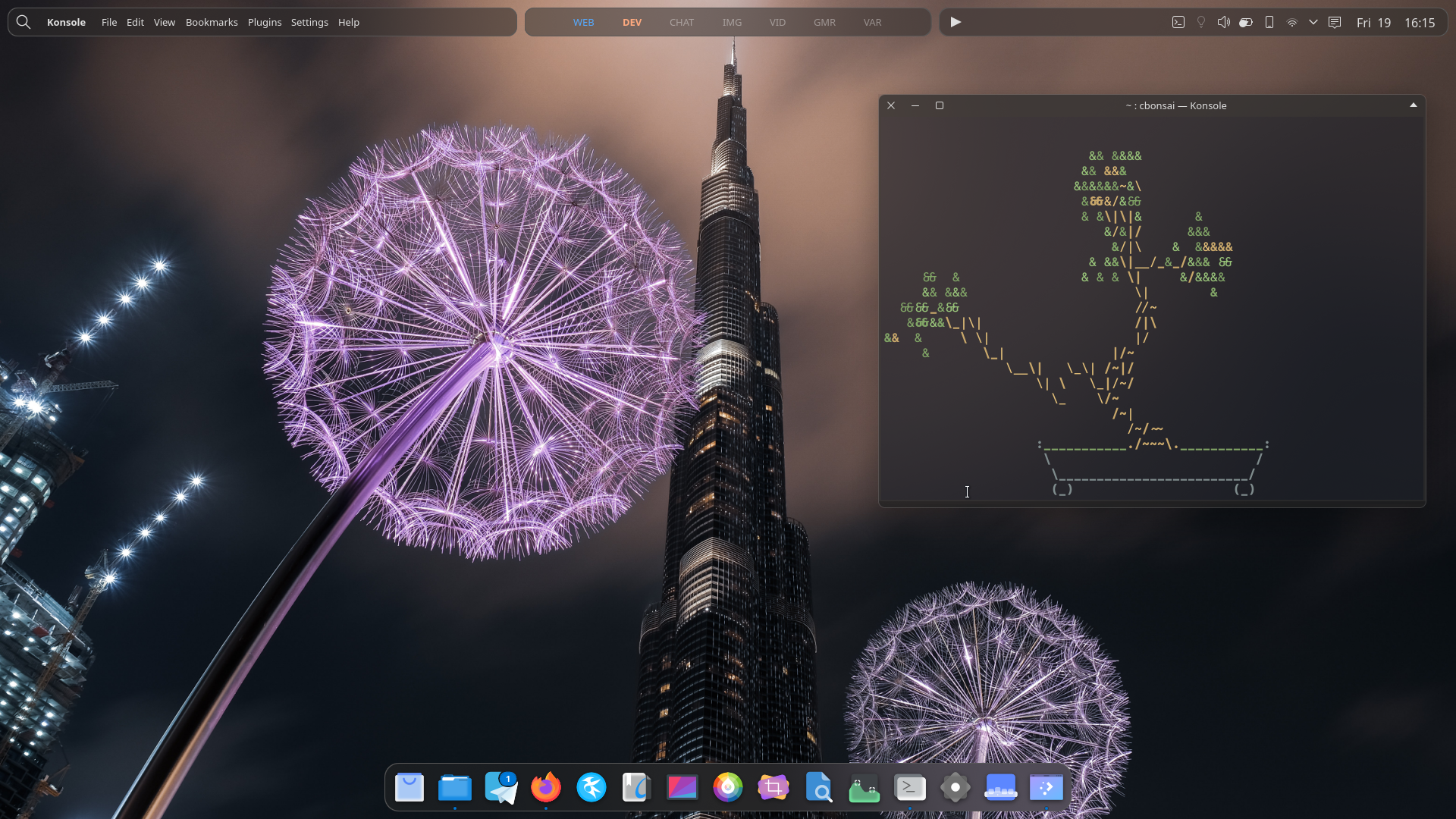Open the Bookmarks menu
1456x819 pixels.
[x=212, y=22]
